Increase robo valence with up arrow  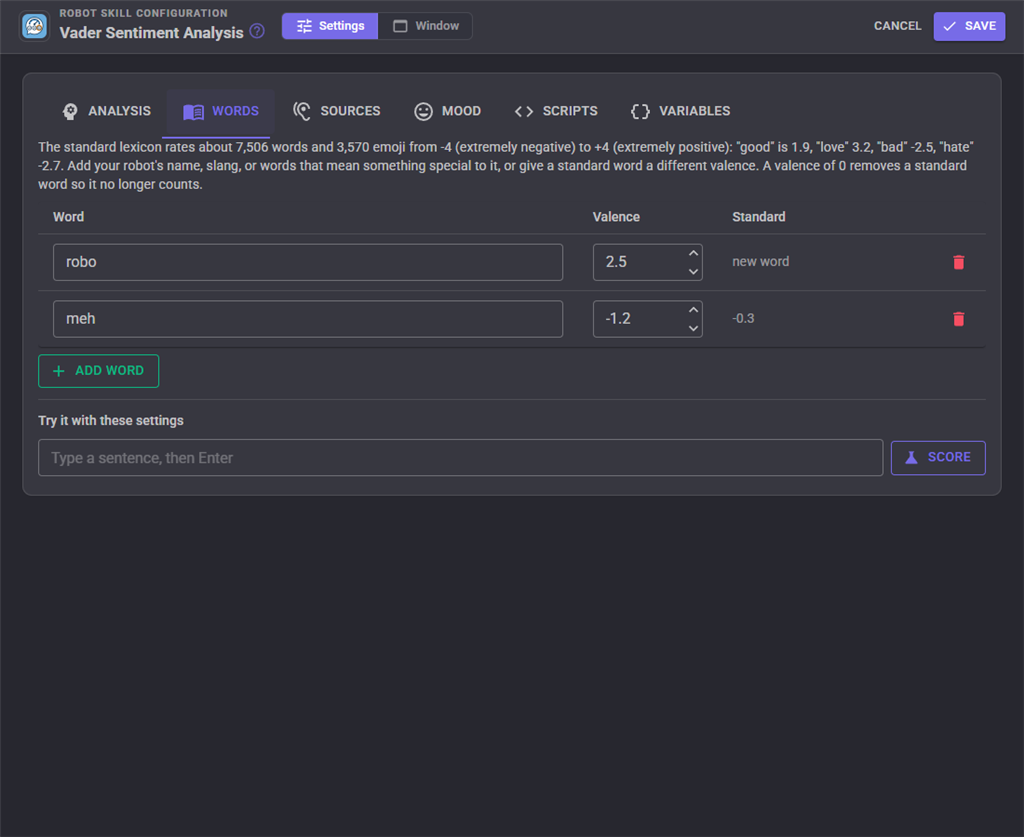click(x=693, y=253)
